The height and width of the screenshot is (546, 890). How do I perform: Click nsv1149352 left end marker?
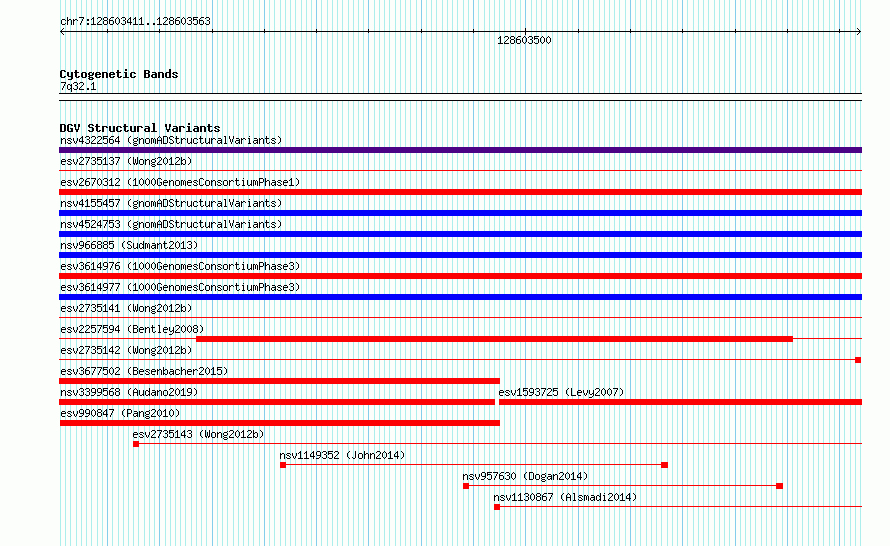coord(283,465)
